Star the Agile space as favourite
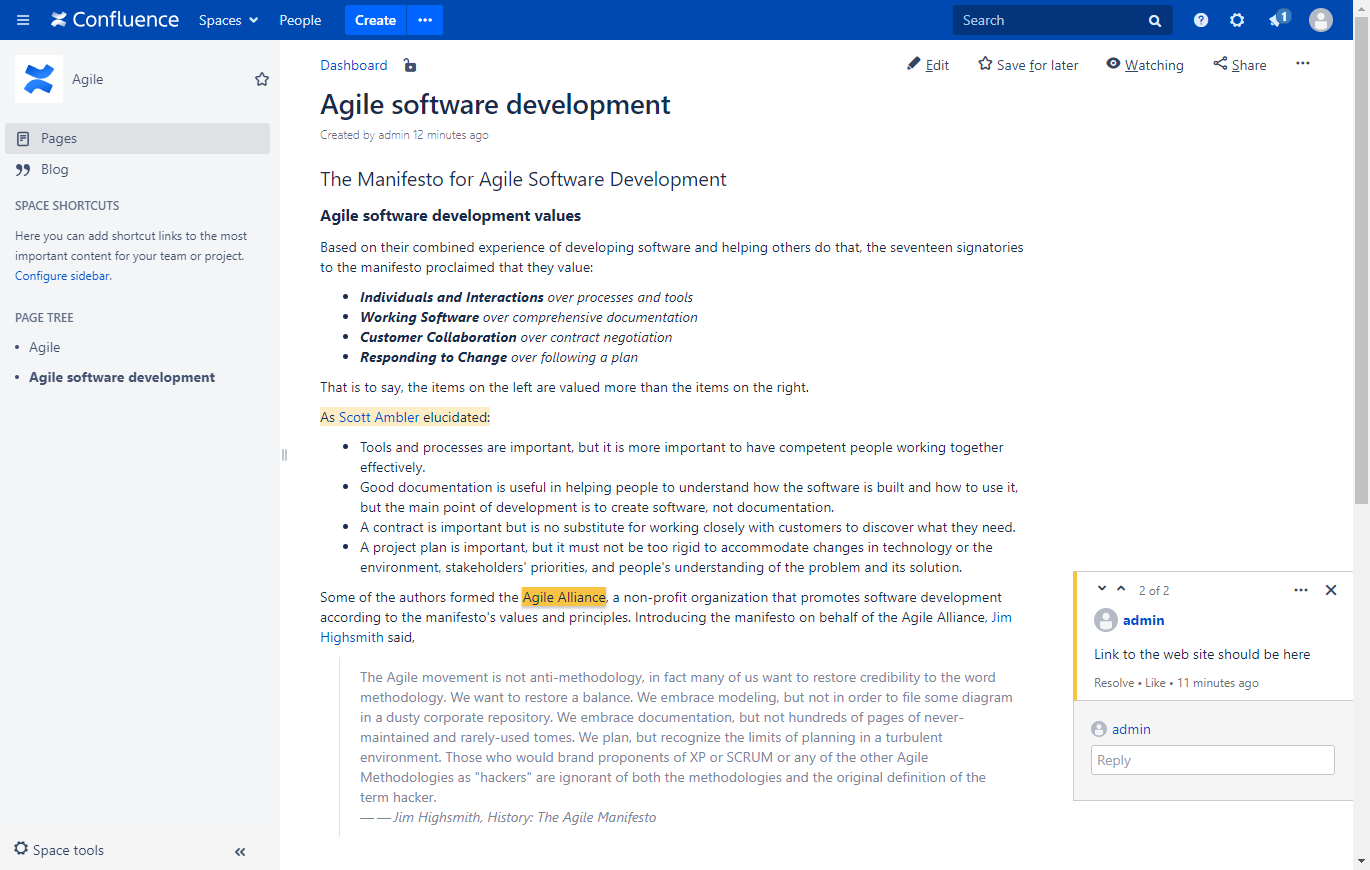1370x870 pixels. pos(262,79)
